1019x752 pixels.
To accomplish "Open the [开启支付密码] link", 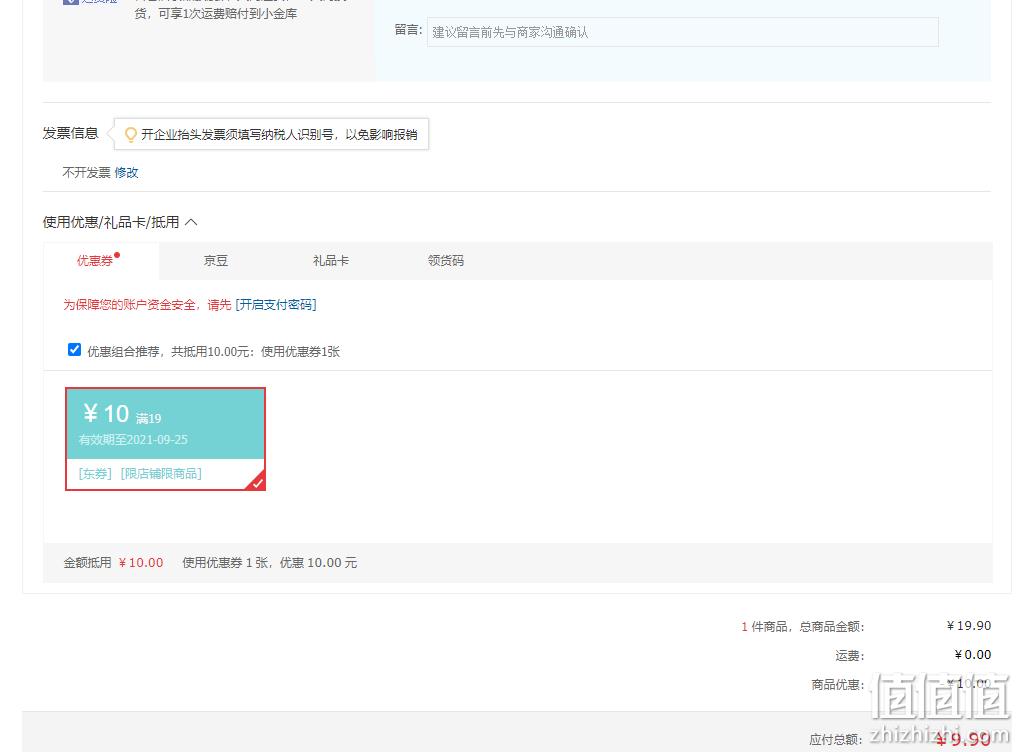I will (276, 304).
